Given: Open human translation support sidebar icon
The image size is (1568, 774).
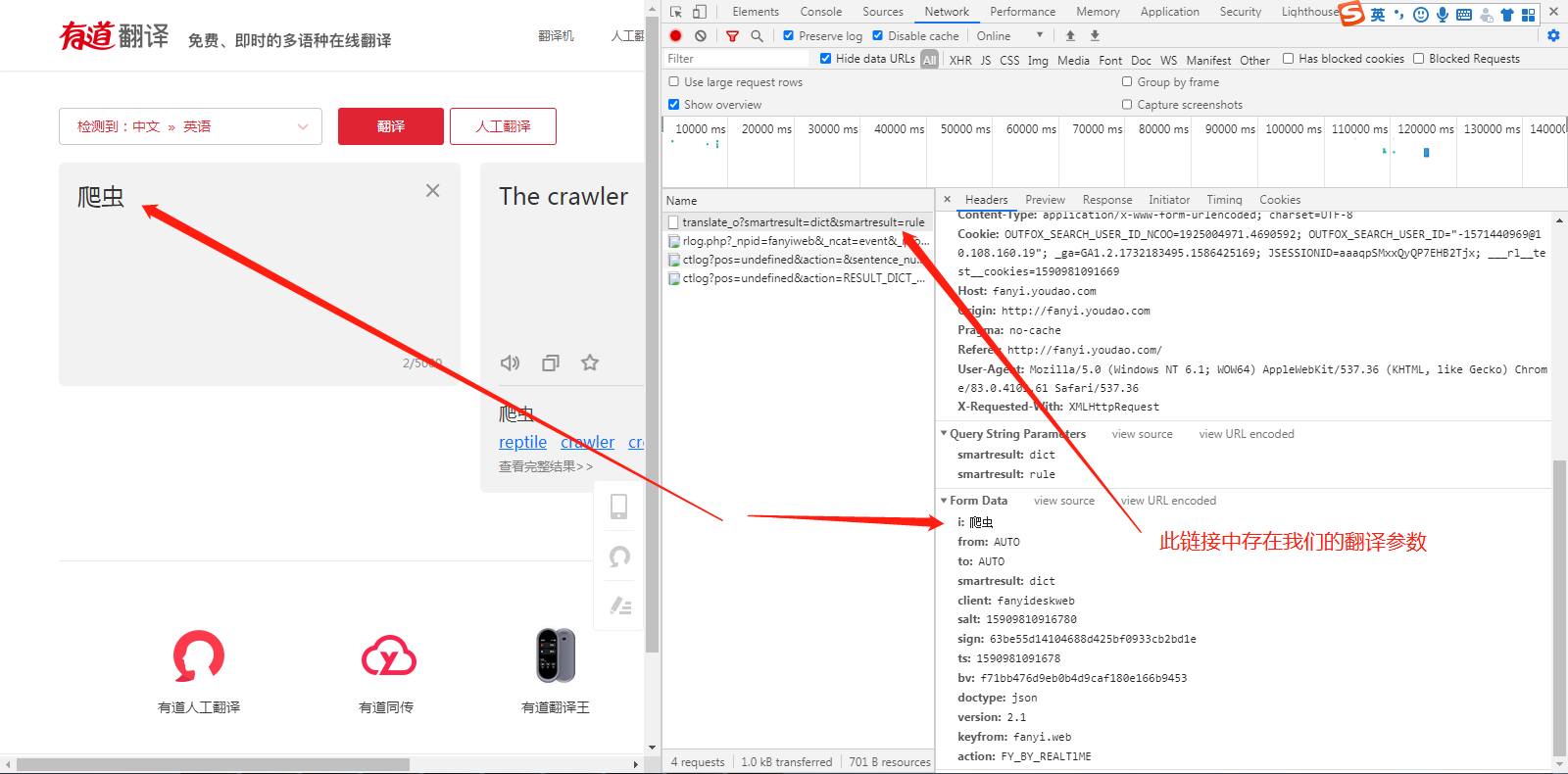Looking at the screenshot, I should (x=619, y=556).
